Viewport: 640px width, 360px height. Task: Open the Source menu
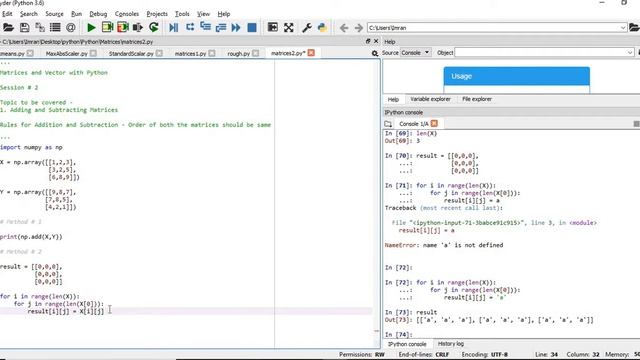(x=54, y=14)
